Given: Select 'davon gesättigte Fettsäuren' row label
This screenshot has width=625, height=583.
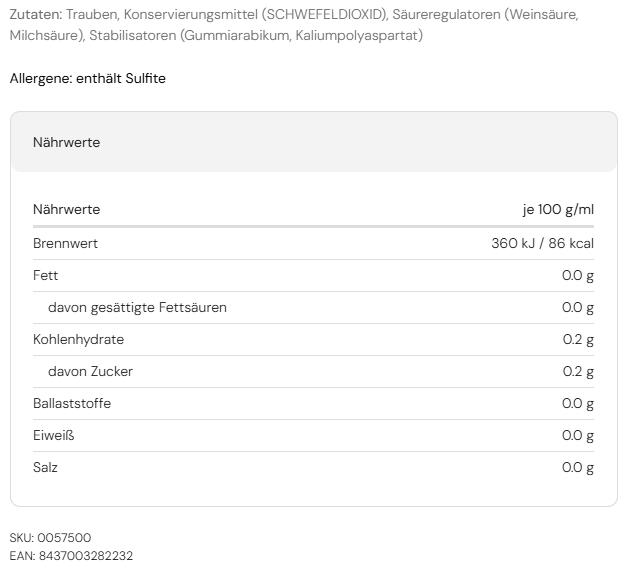Looking at the screenshot, I should point(137,307).
